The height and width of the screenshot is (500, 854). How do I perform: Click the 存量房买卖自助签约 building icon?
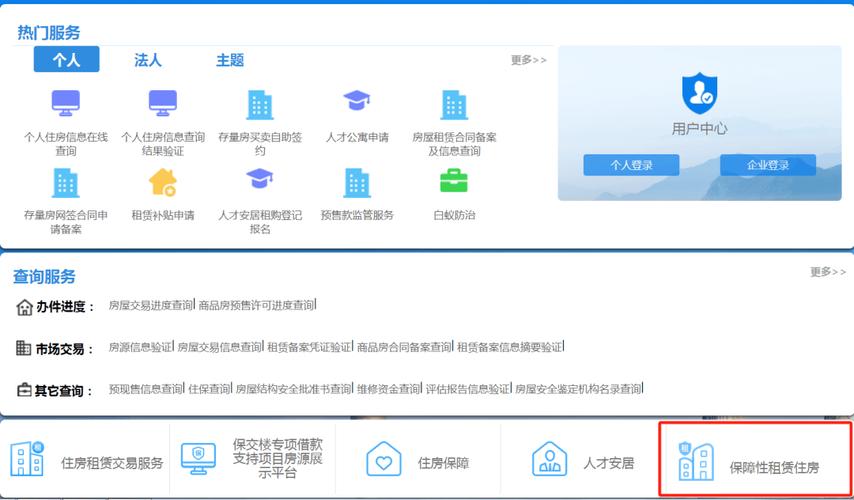click(x=260, y=104)
